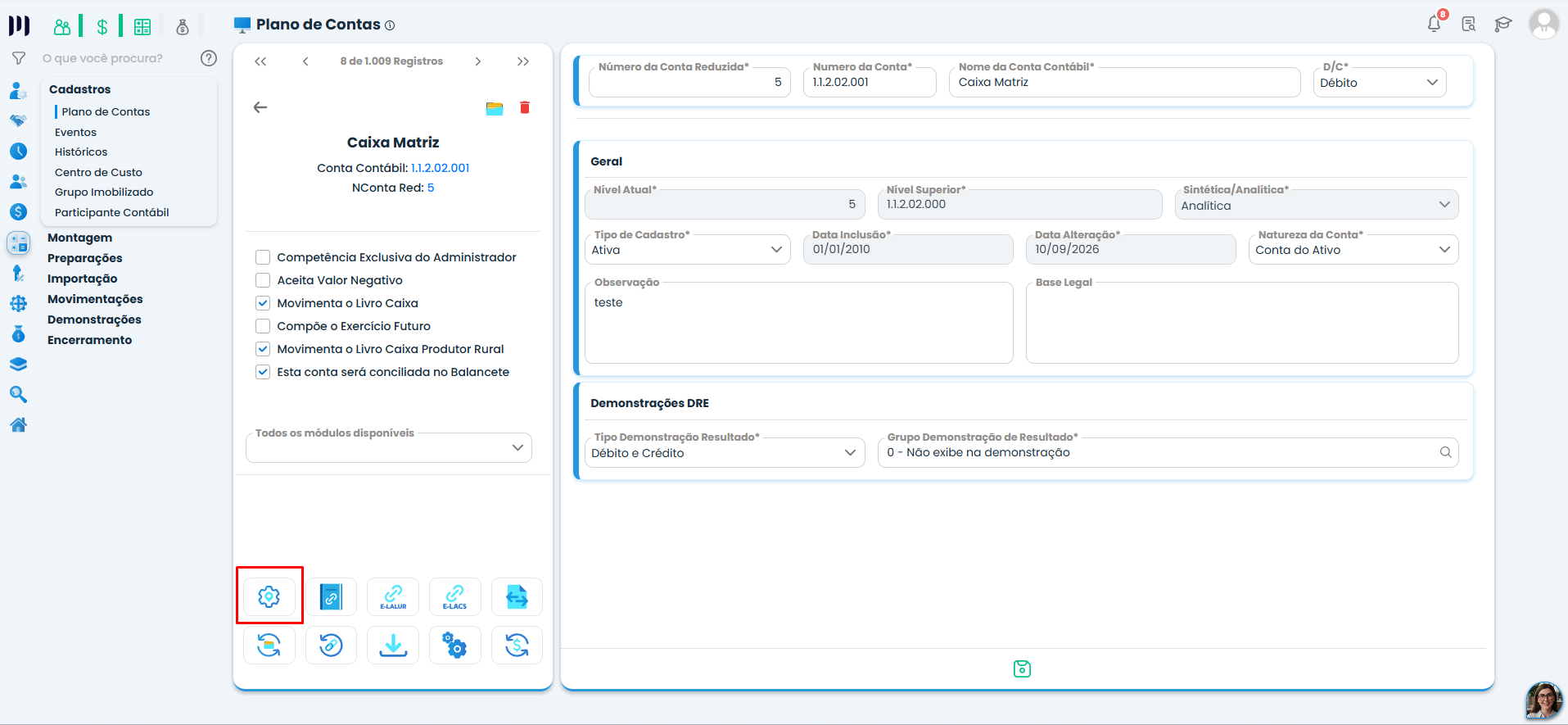The width and height of the screenshot is (1568, 725).
Task: Click the green save icon at bottom
Action: [x=1022, y=668]
